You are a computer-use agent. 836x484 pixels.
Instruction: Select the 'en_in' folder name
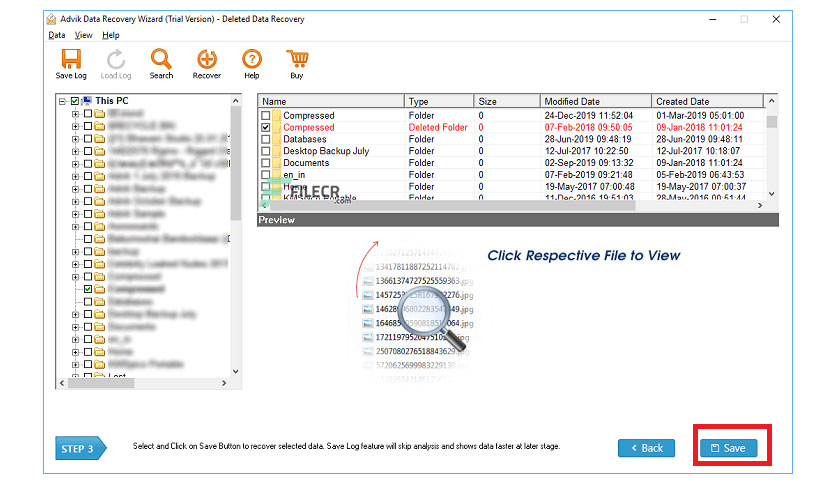(x=294, y=175)
